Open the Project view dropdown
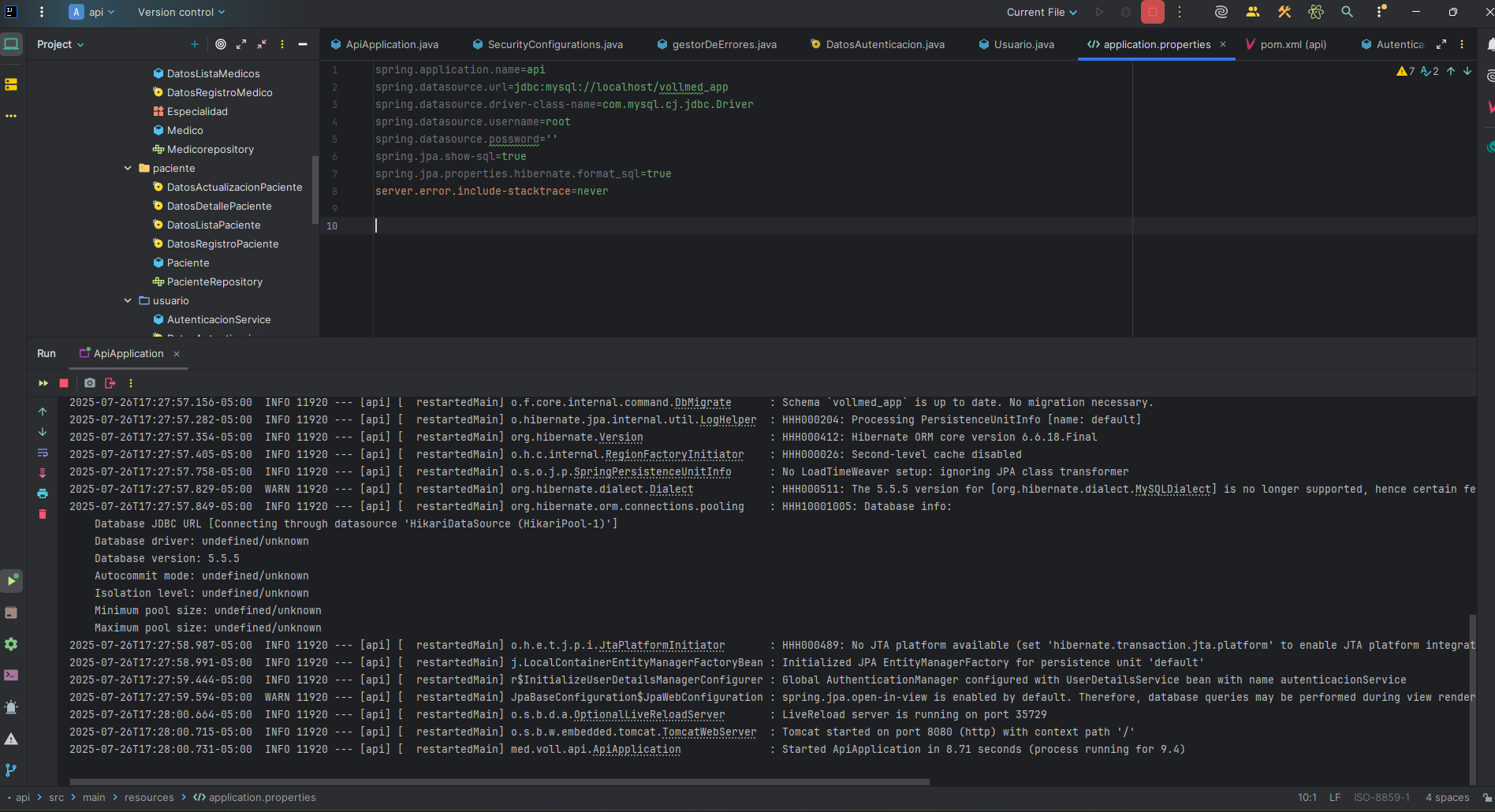The height and width of the screenshot is (812, 1495). pyautogui.click(x=60, y=44)
